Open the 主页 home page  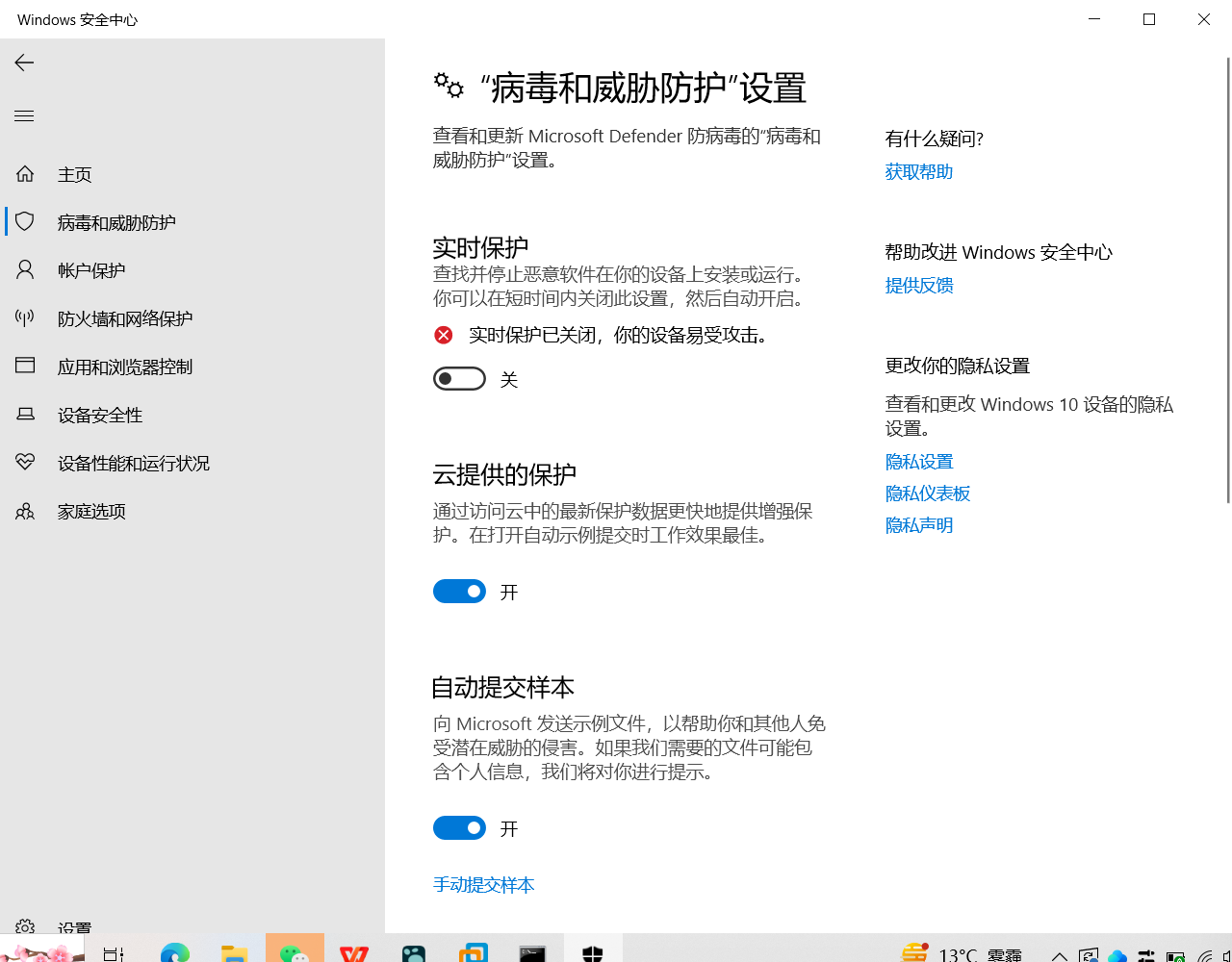[192, 174]
